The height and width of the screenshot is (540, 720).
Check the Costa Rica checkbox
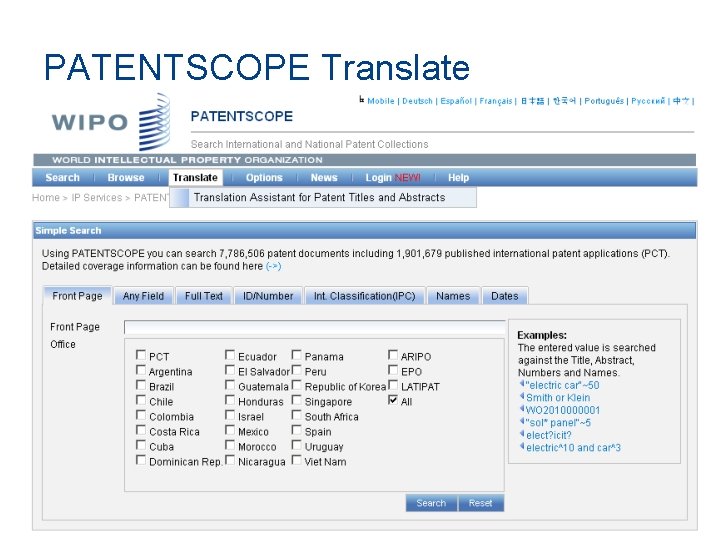tap(141, 430)
